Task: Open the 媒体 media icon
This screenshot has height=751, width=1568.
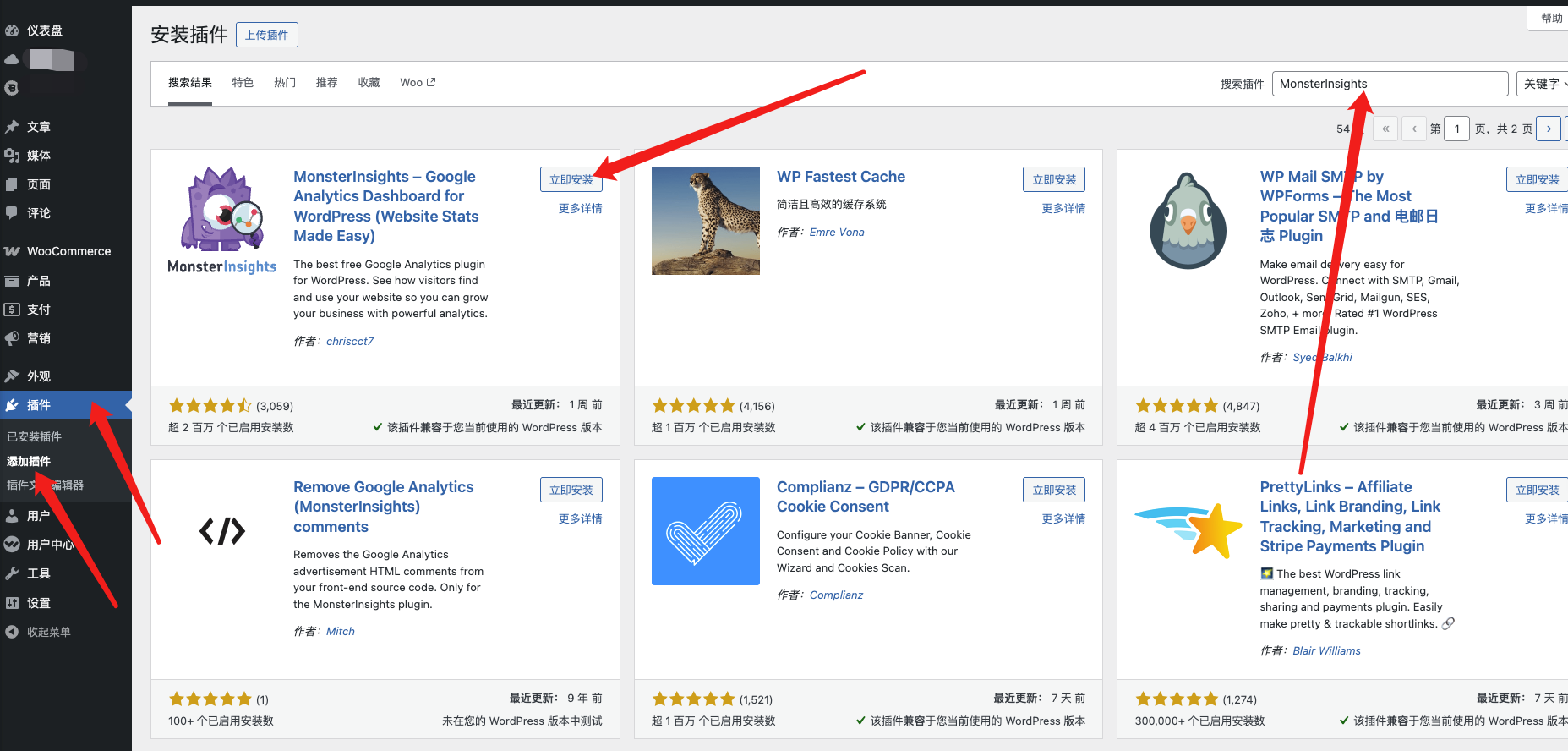Action: click(x=12, y=156)
